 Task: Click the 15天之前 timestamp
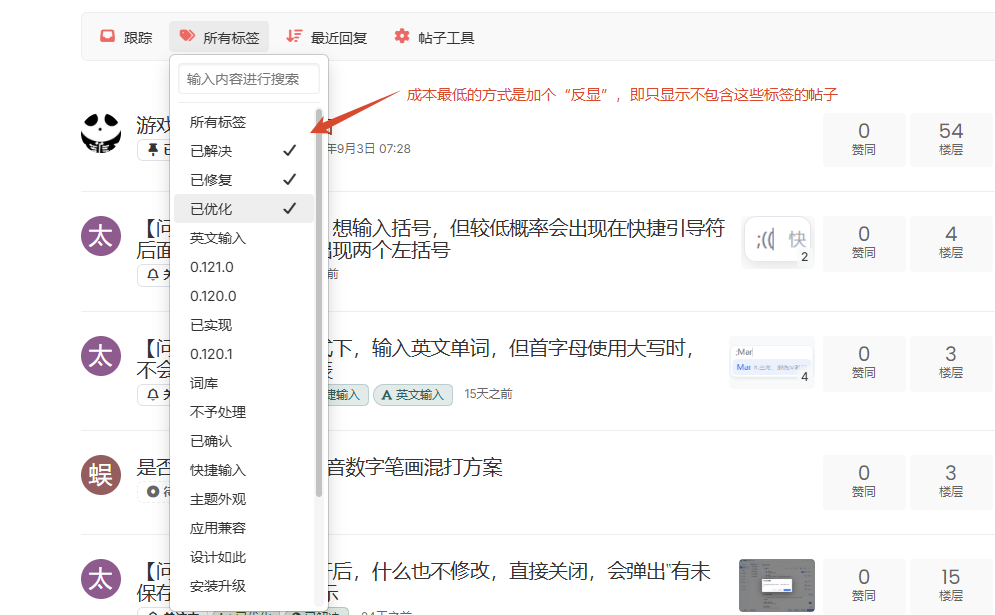point(488,394)
